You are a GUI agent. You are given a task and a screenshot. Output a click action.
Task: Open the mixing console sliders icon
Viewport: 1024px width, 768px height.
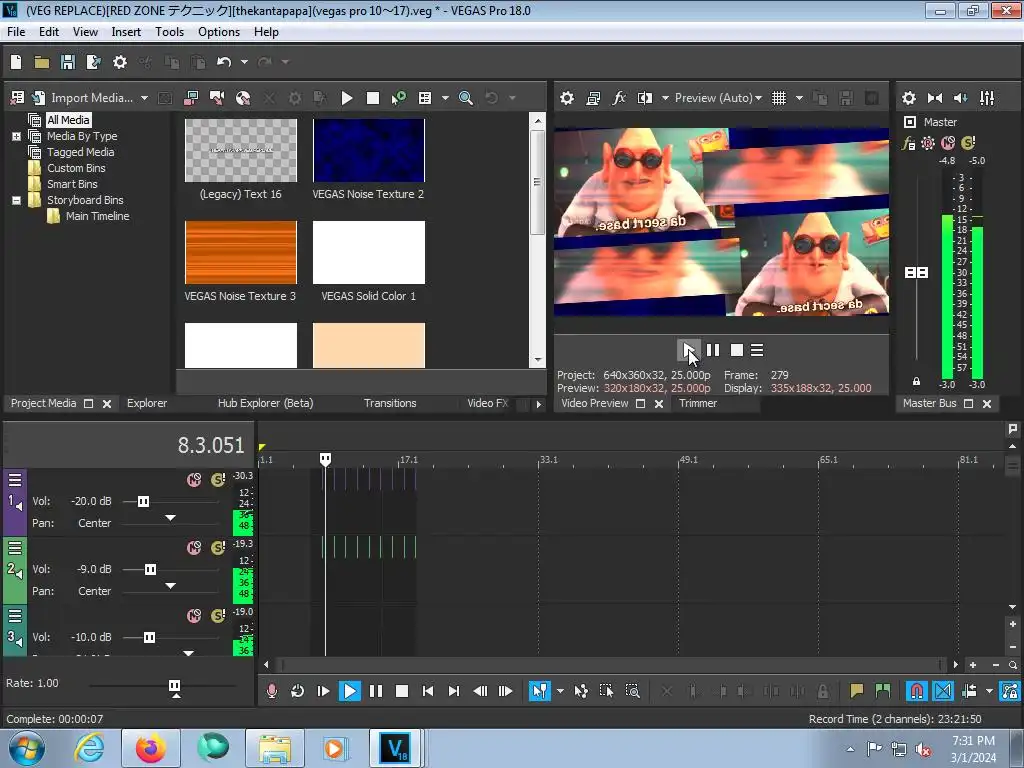tap(987, 98)
